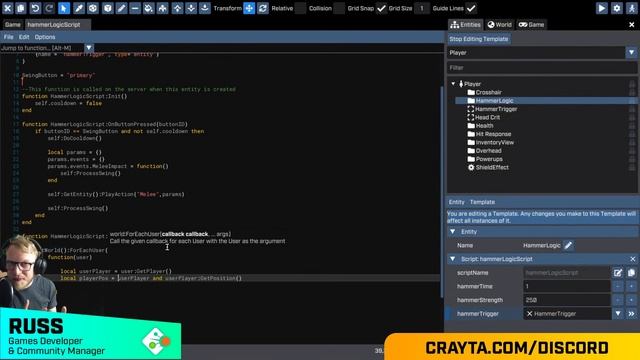The height and width of the screenshot is (360, 640).
Task: Open the File menu in script editor
Action: point(8,37)
